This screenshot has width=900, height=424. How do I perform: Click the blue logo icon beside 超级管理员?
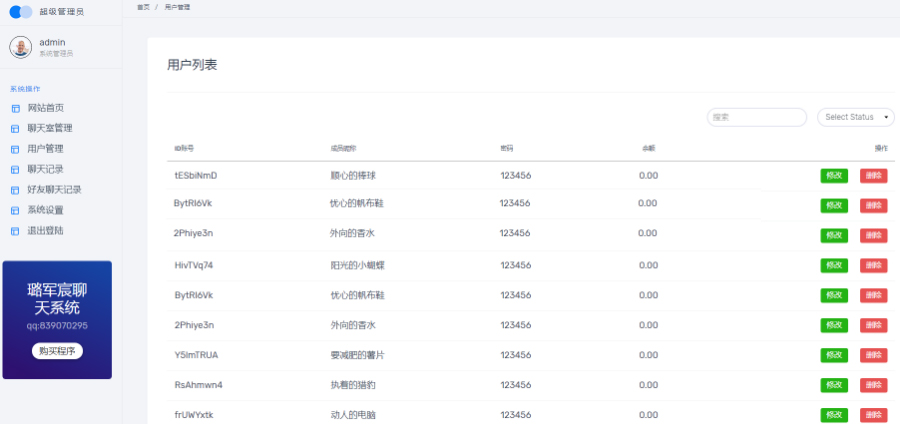coord(21,12)
